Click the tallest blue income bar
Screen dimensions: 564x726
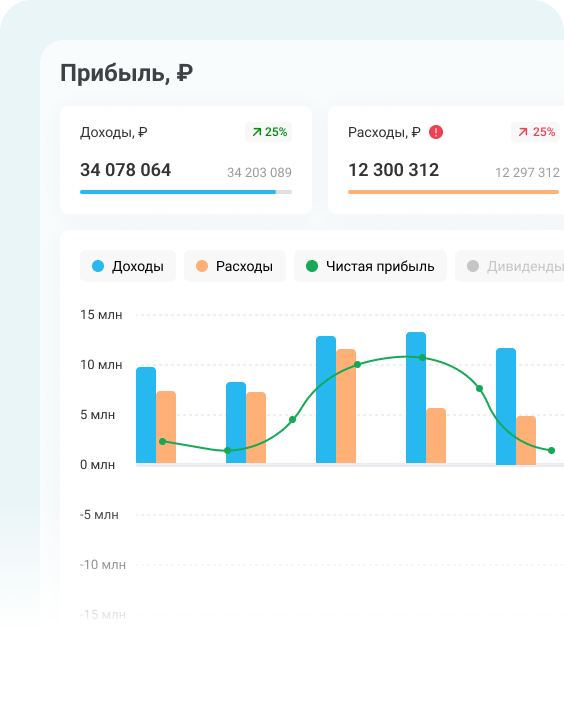click(x=416, y=398)
